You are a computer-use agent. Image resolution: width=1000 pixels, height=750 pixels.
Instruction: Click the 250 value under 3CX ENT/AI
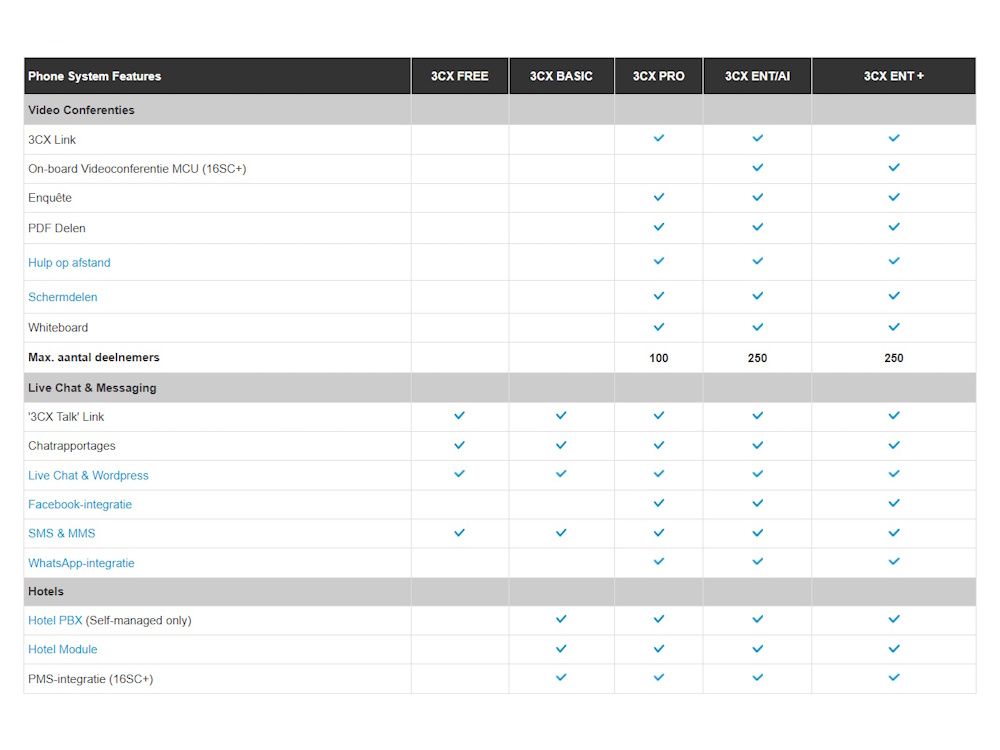(758, 358)
